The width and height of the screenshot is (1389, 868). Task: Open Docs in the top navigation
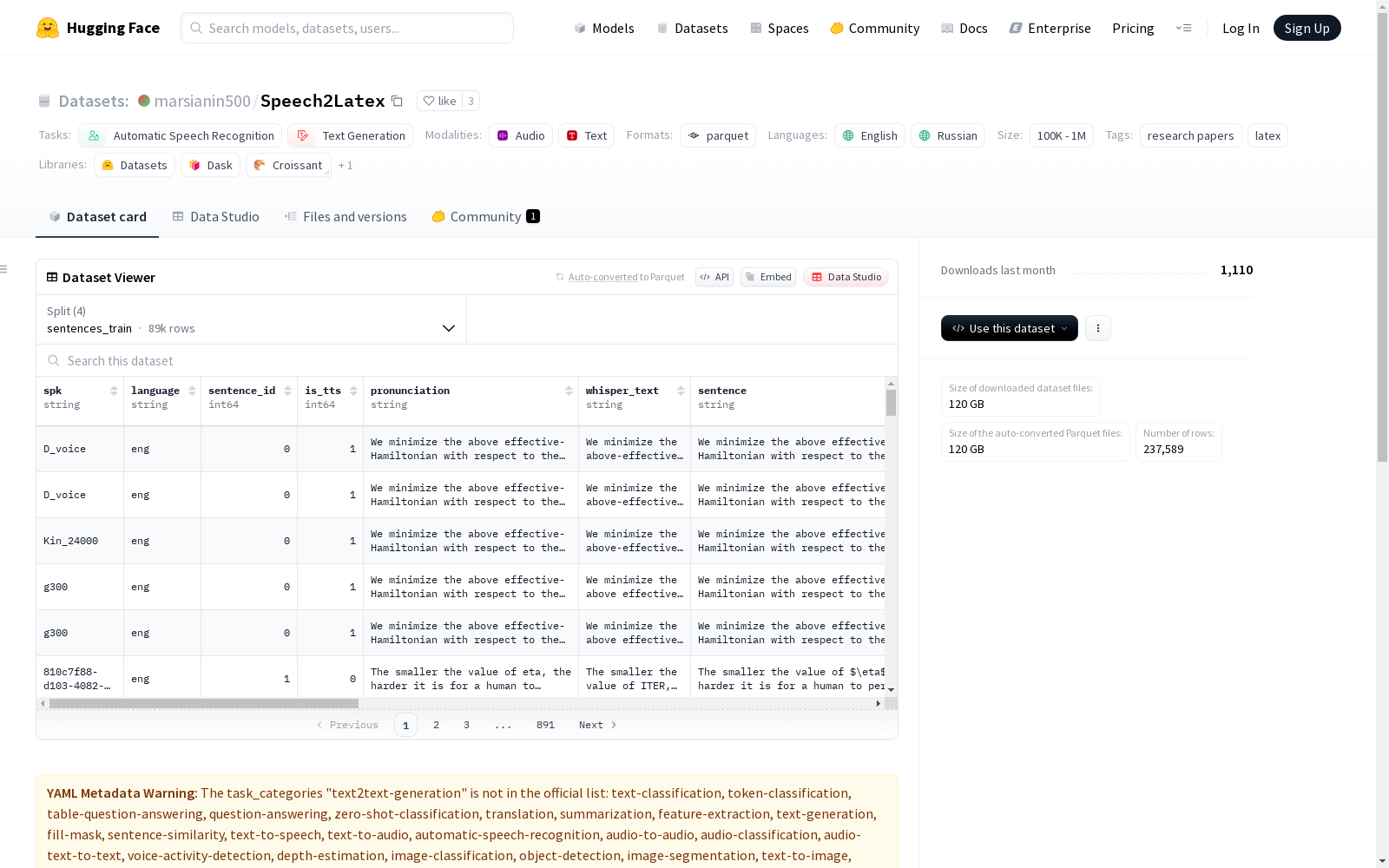(x=964, y=28)
